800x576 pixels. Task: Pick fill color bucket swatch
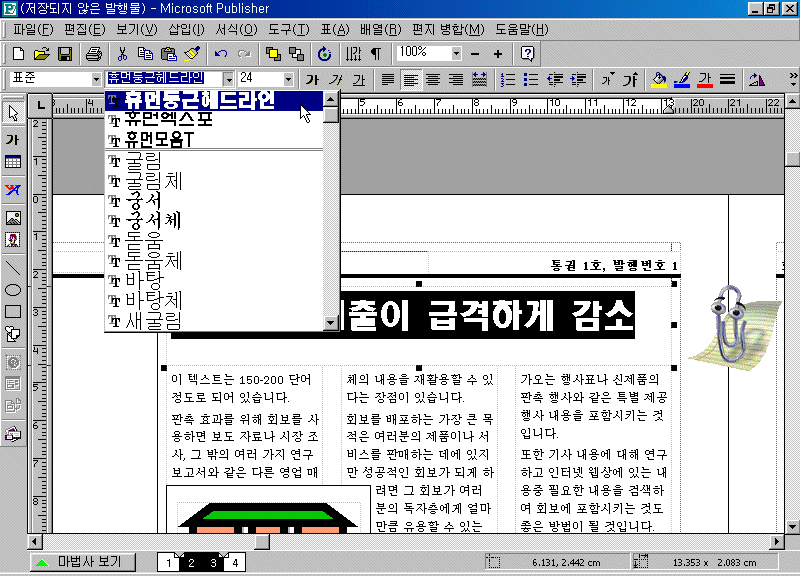pyautogui.click(x=659, y=80)
